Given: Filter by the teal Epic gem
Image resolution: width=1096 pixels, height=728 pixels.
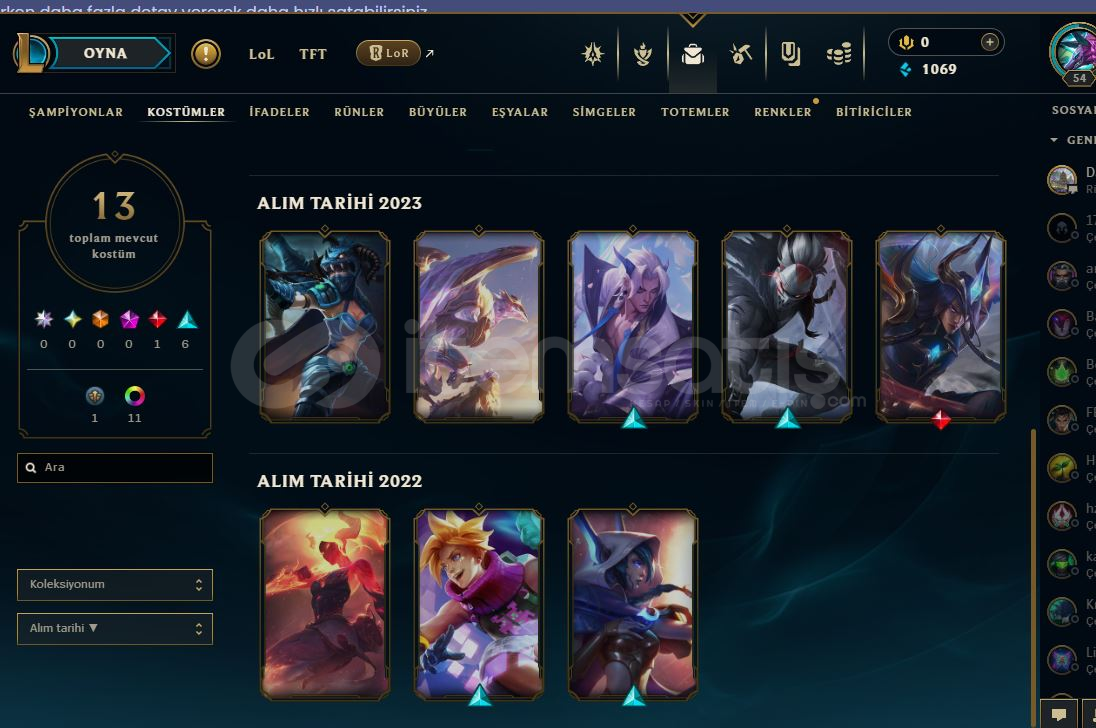Looking at the screenshot, I should coord(187,319).
